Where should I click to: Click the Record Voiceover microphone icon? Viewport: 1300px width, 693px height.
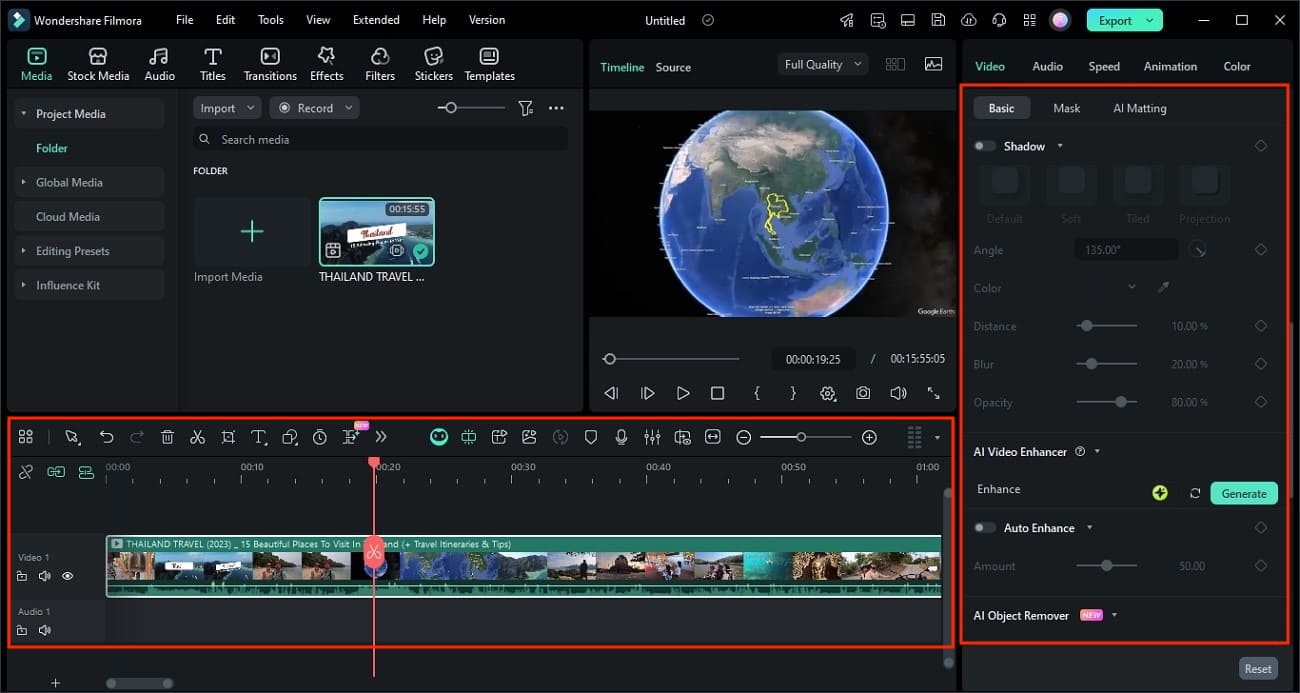tap(622, 437)
